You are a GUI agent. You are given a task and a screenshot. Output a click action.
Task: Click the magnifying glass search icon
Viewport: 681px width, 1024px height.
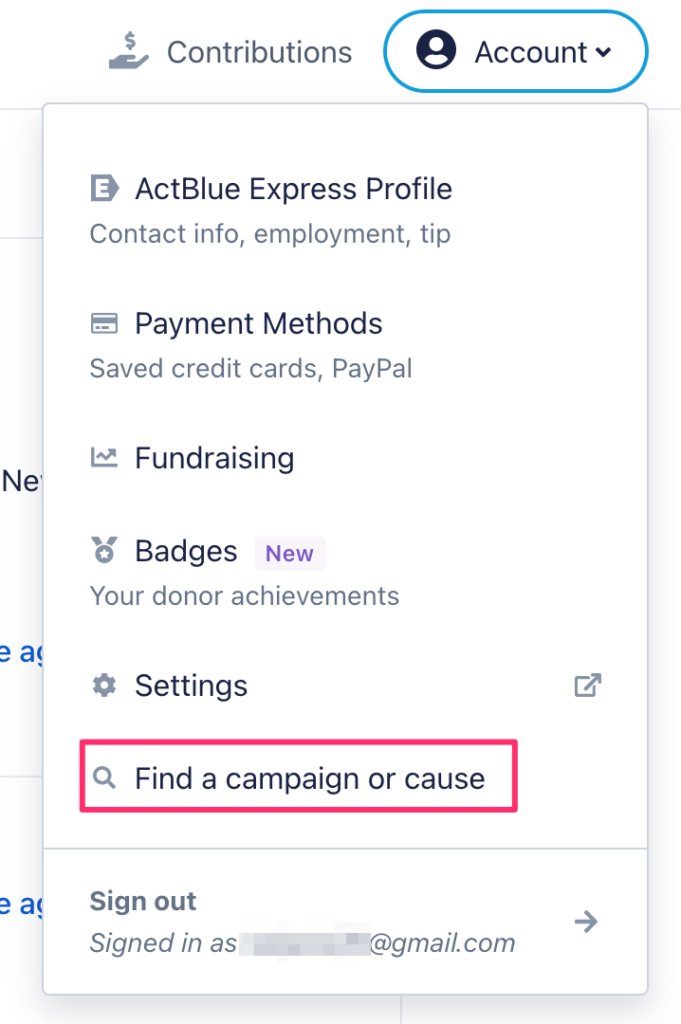point(104,778)
